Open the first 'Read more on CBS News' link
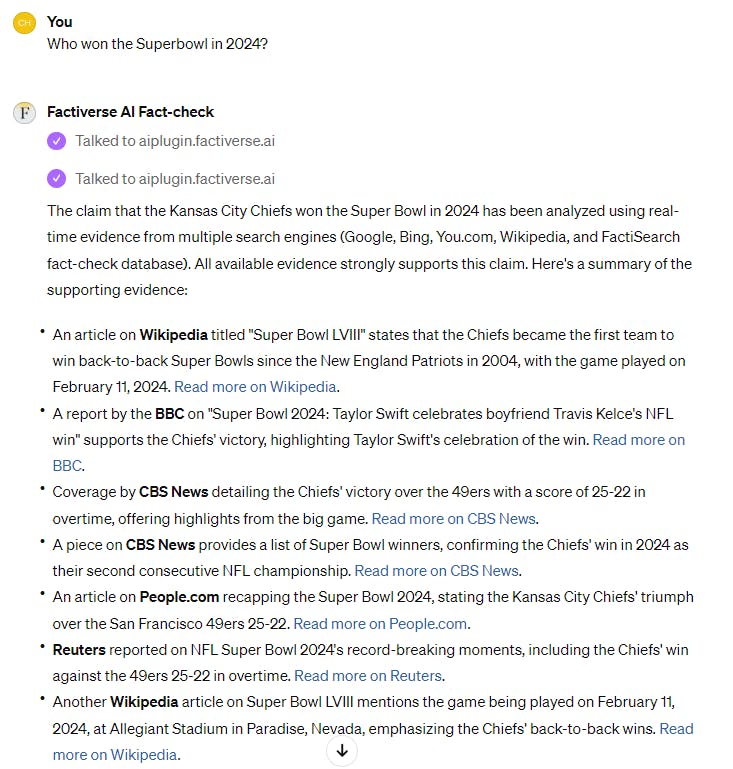 [x=454, y=519]
